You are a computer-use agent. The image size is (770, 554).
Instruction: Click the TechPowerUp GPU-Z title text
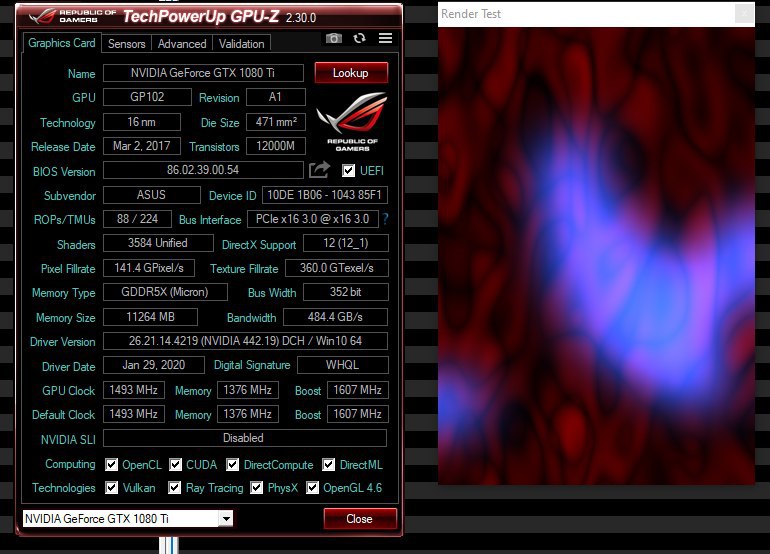(201, 16)
